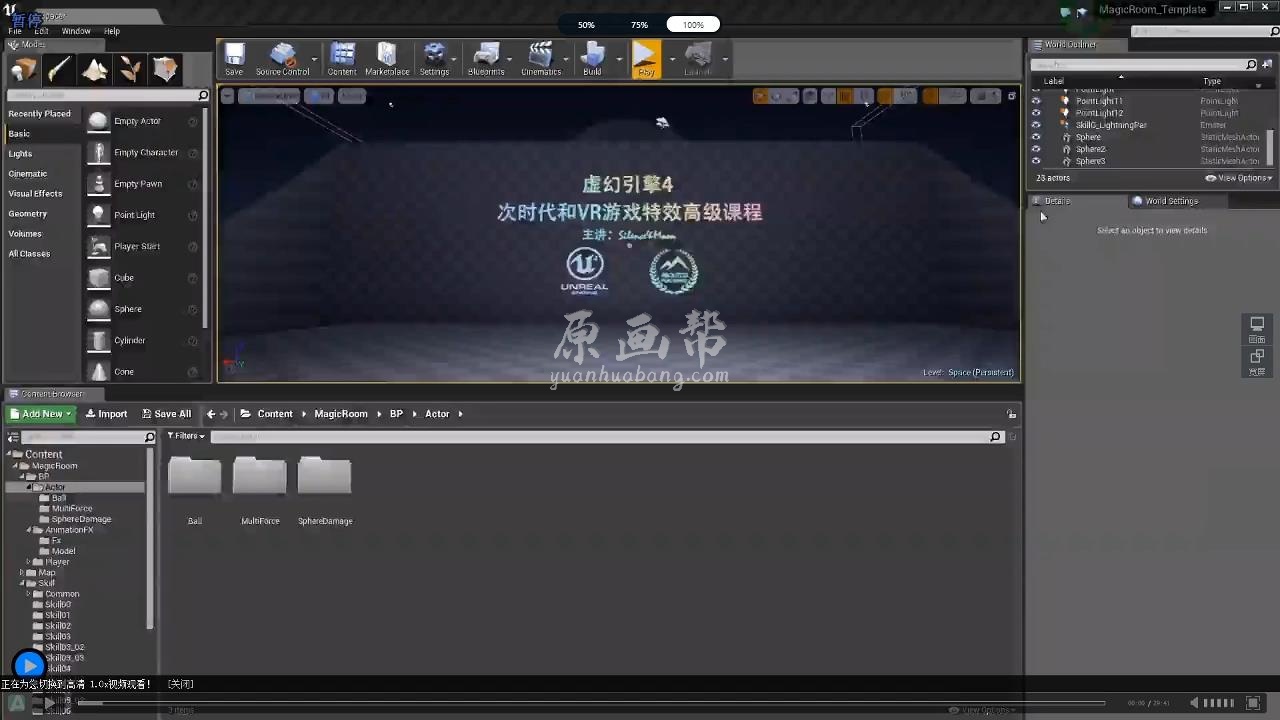The width and height of the screenshot is (1280, 720).
Task: Click the MagicRoom breadcrumb
Action: (341, 414)
